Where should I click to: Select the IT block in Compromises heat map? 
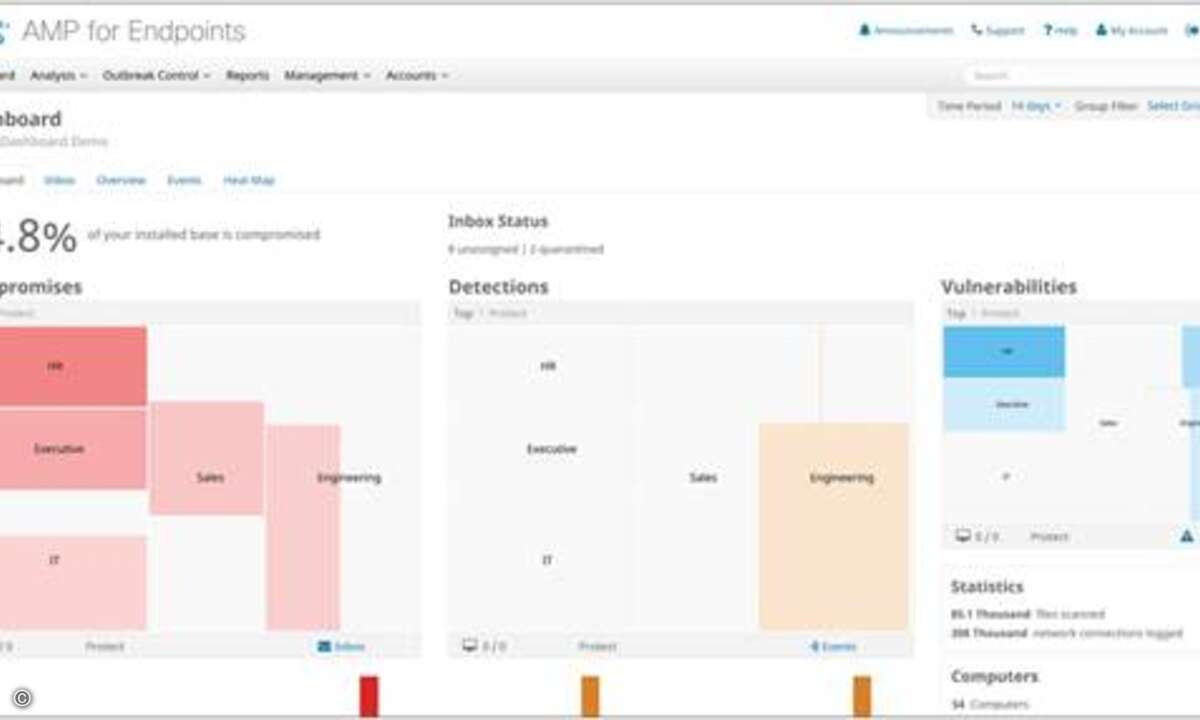(73, 582)
